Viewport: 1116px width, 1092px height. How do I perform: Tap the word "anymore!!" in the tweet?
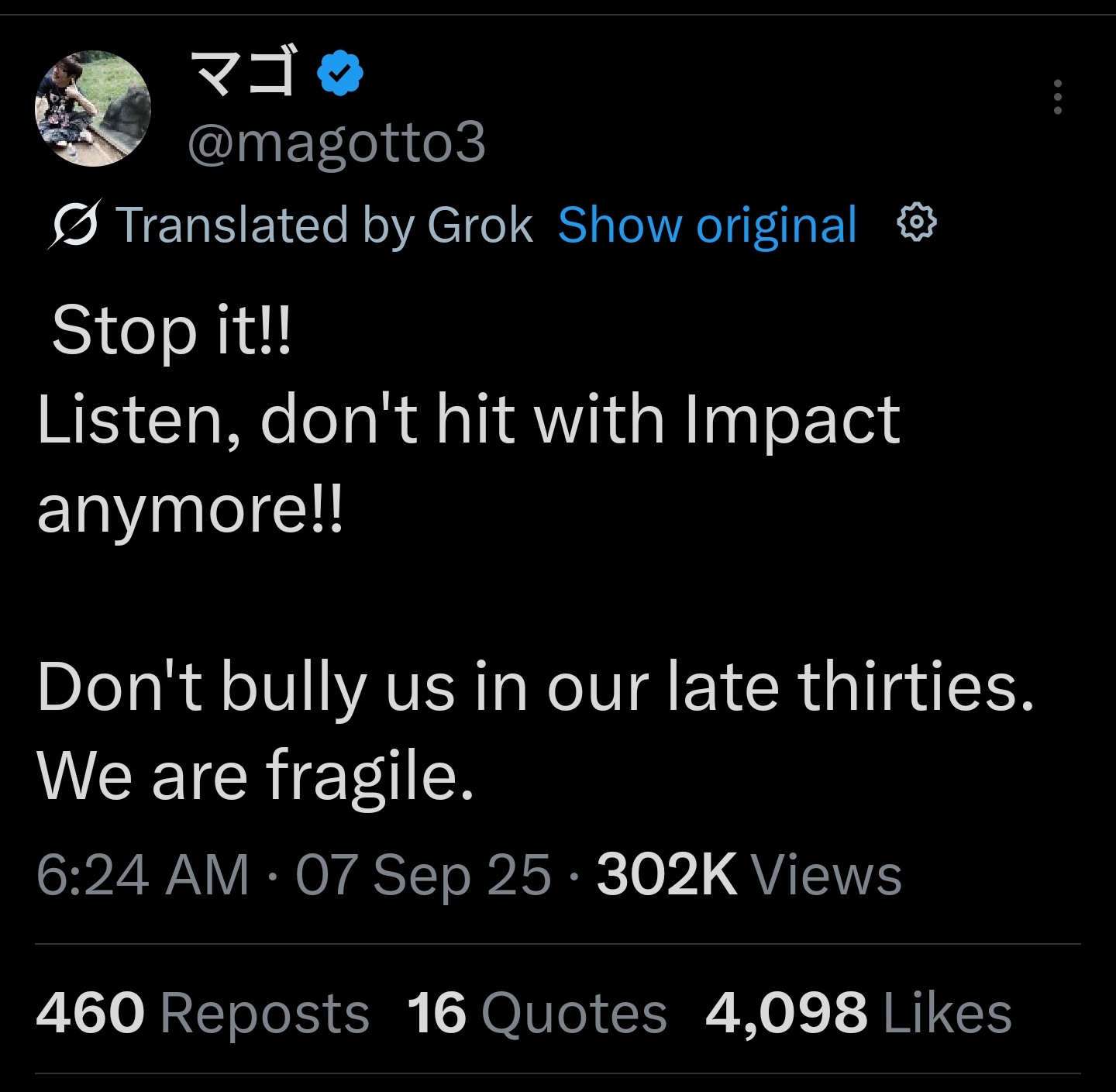[189, 510]
